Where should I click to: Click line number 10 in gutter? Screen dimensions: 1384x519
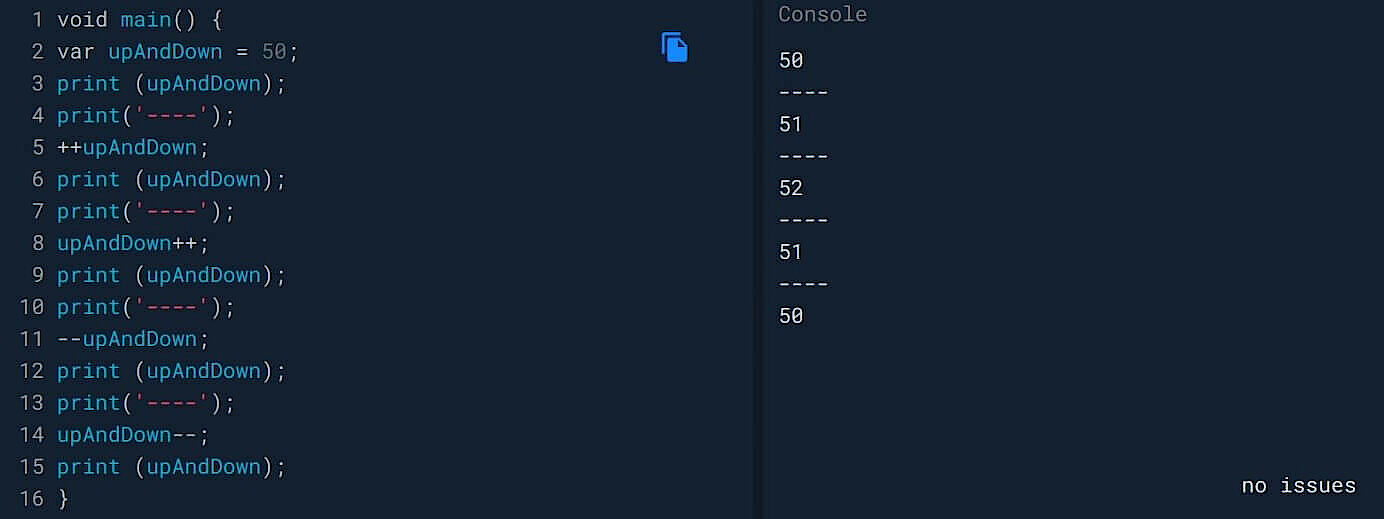[32, 307]
